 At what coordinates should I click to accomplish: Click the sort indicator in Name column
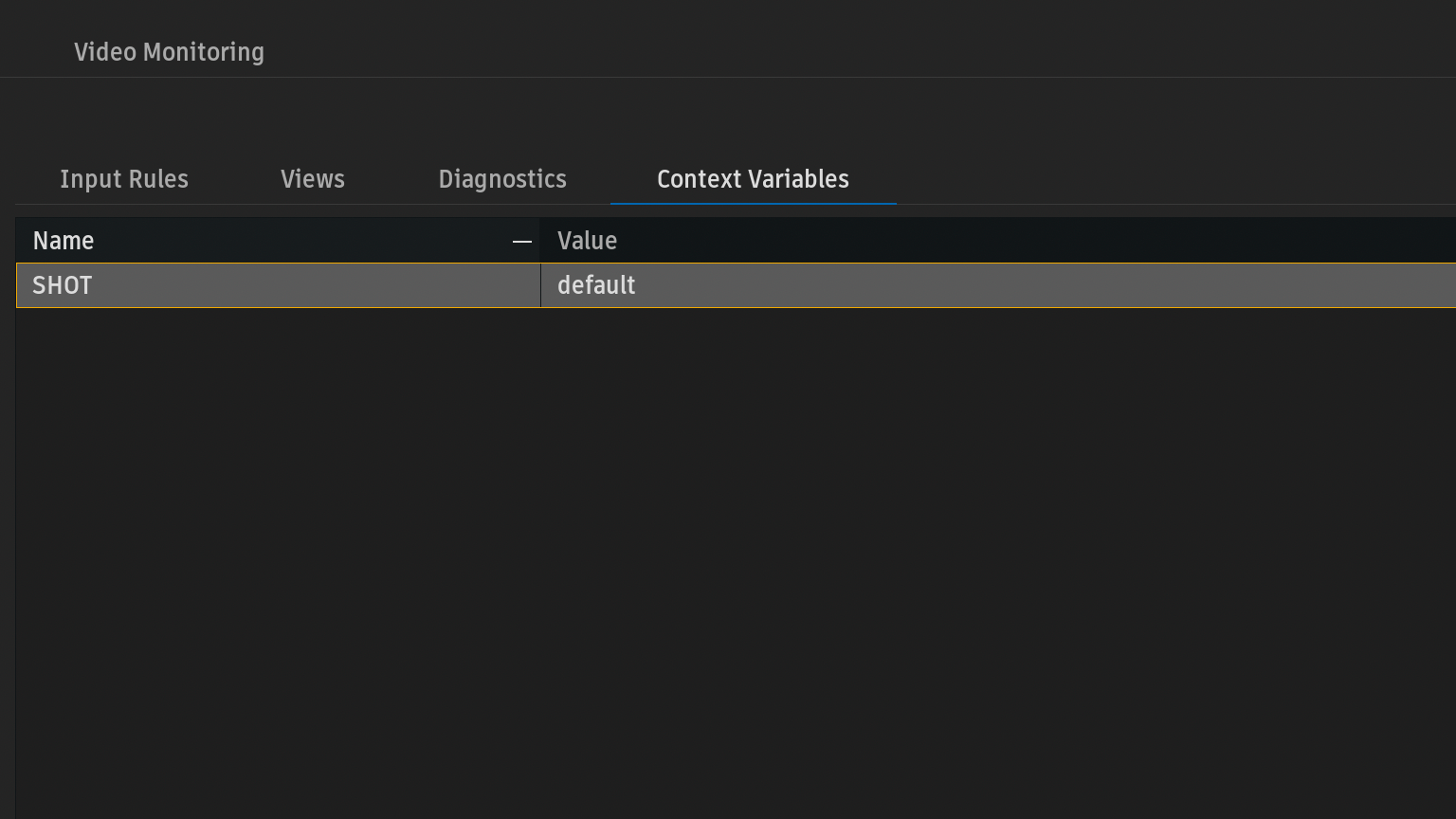point(521,242)
